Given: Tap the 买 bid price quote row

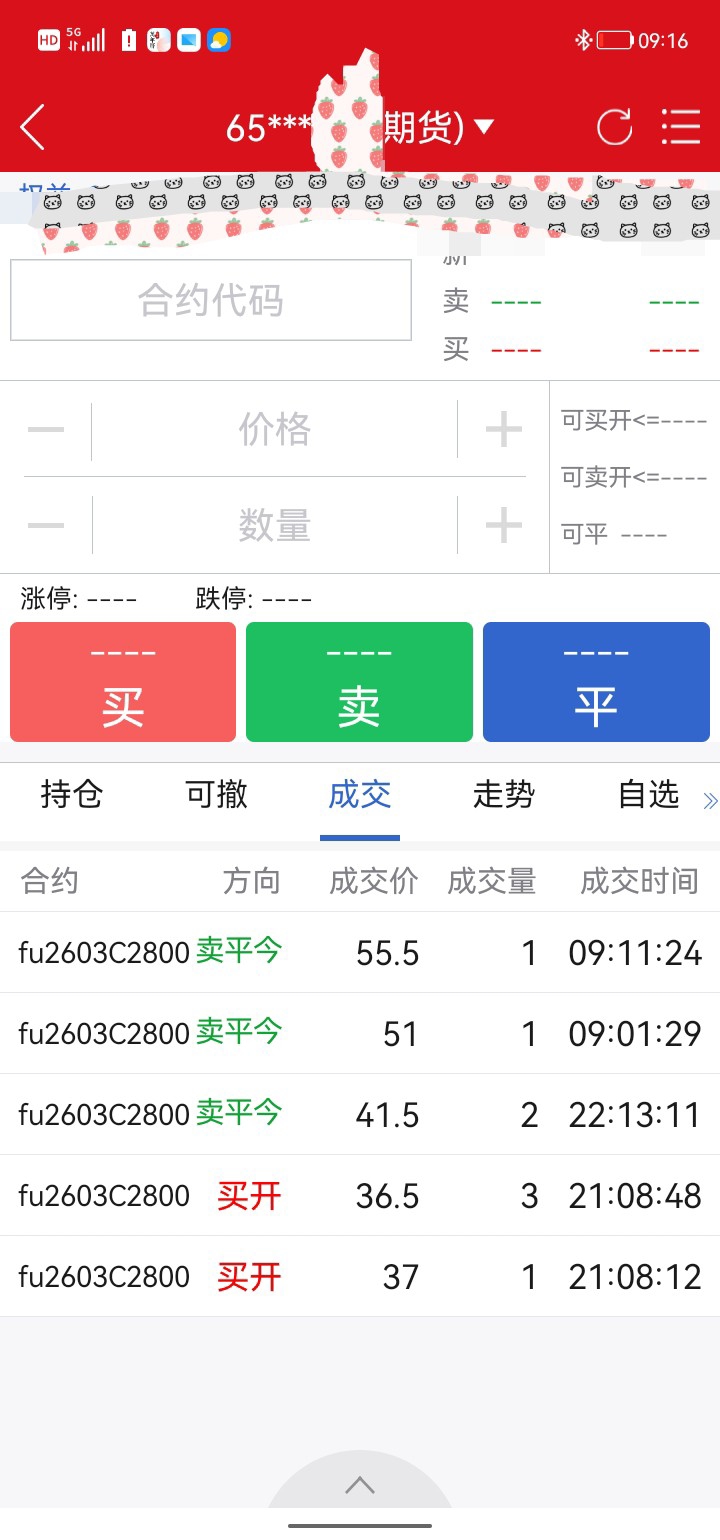Looking at the screenshot, I should tap(571, 349).
